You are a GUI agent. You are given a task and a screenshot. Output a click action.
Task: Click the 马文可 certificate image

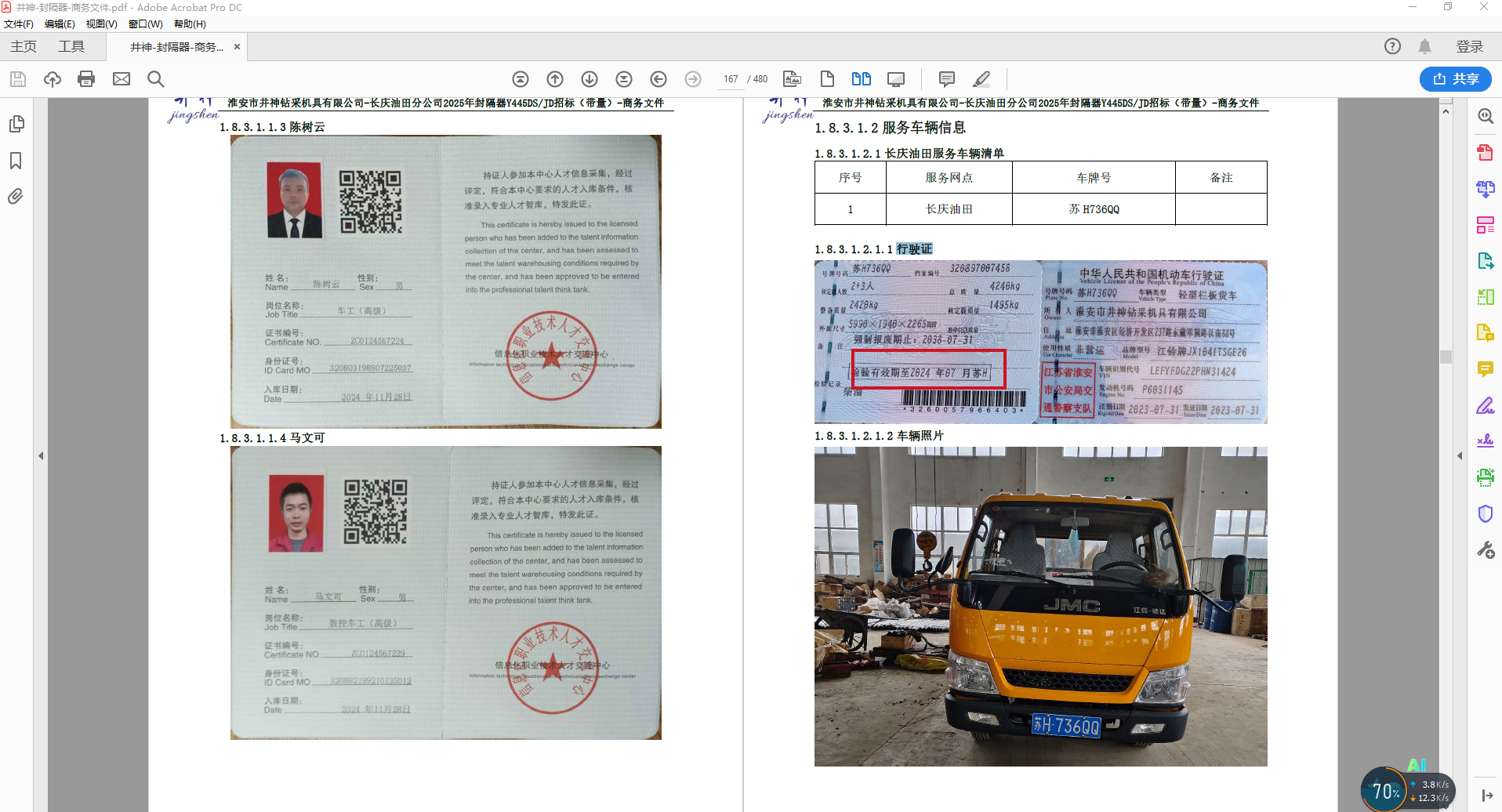(x=446, y=593)
